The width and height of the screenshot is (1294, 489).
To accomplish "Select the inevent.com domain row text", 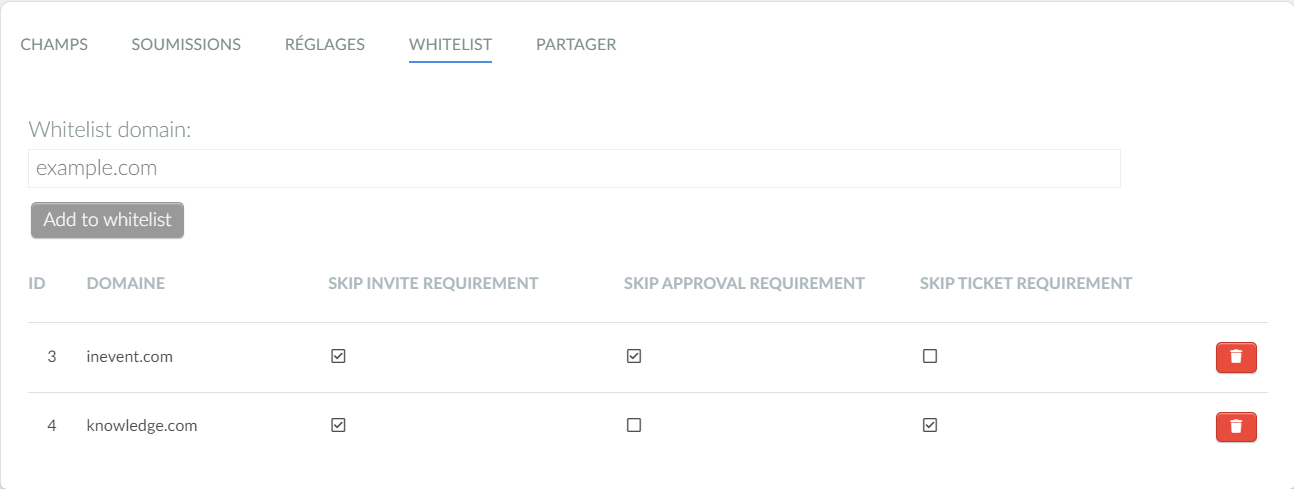I will (130, 356).
